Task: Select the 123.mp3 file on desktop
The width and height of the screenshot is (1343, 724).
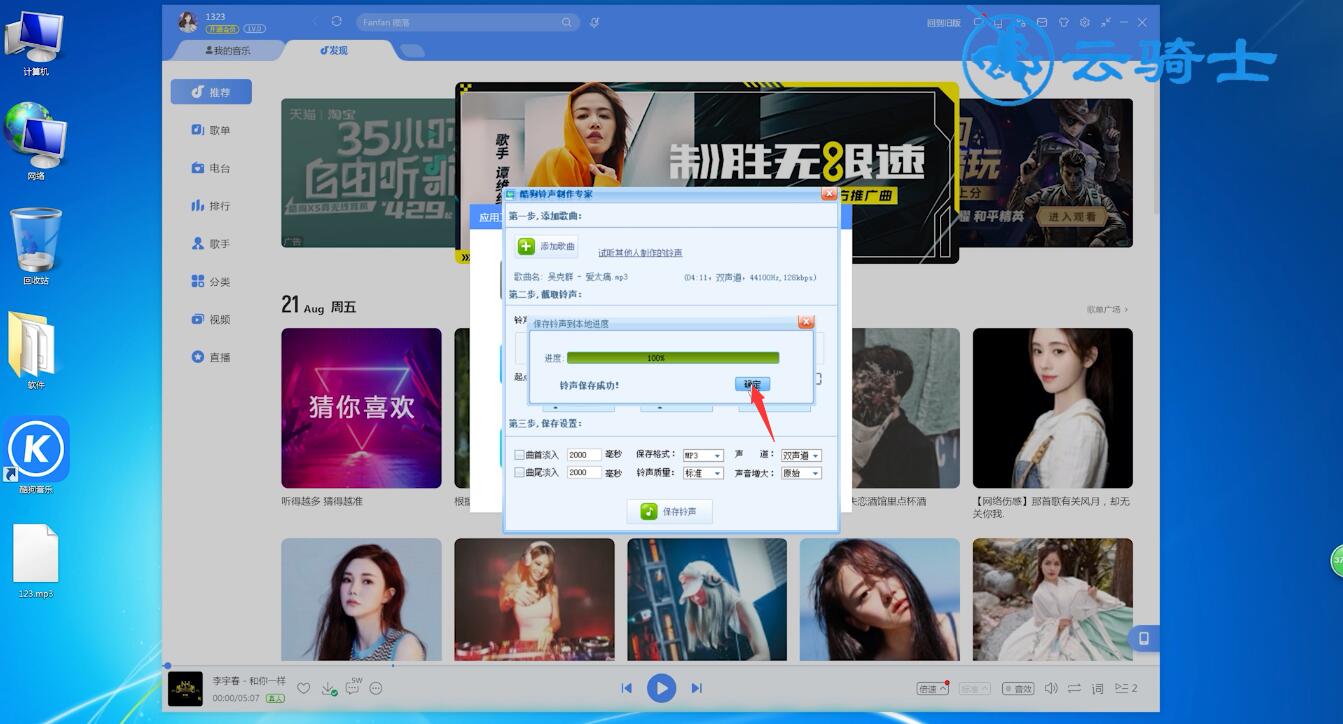Action: coord(36,561)
